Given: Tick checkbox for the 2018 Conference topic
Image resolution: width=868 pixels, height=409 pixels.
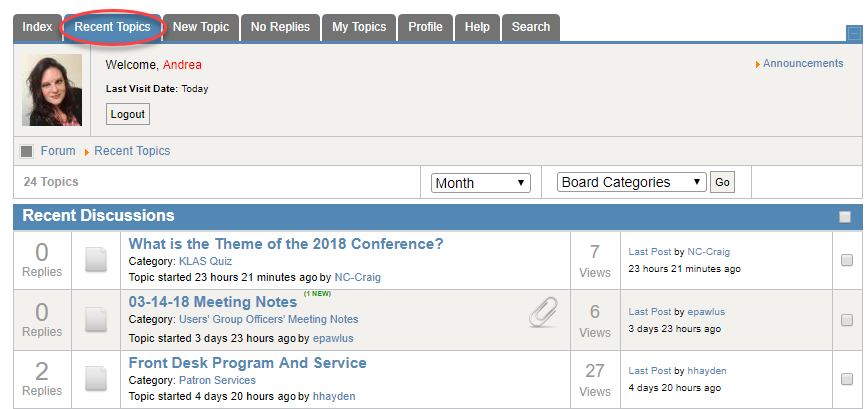Looking at the screenshot, I should point(847,261).
